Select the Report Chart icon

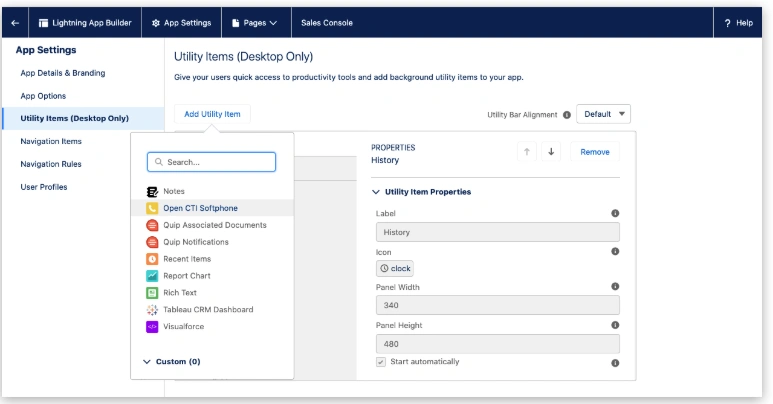pyautogui.click(x=152, y=276)
